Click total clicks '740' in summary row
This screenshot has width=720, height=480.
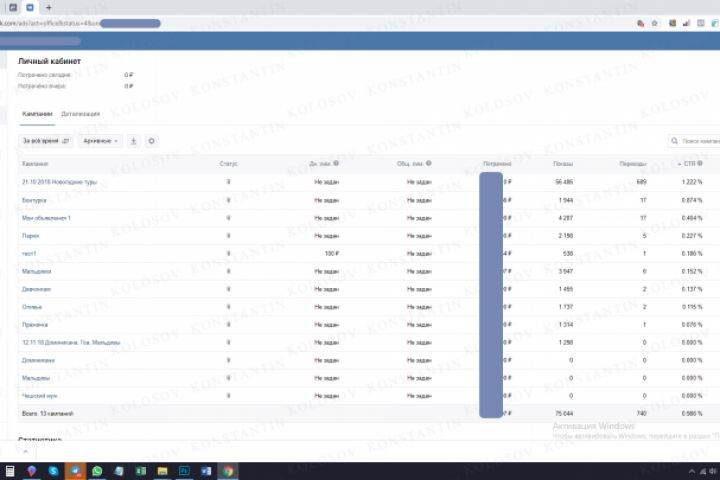pos(641,413)
